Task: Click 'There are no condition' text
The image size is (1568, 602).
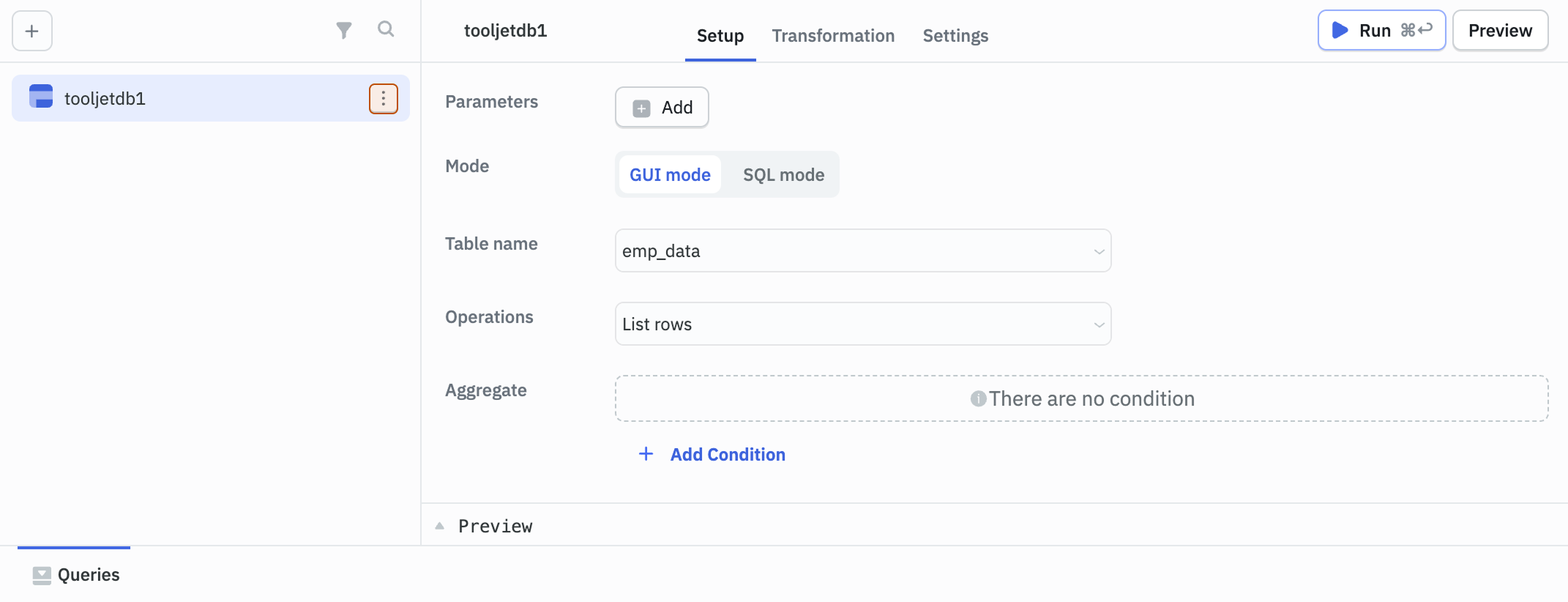Action: coord(1092,398)
